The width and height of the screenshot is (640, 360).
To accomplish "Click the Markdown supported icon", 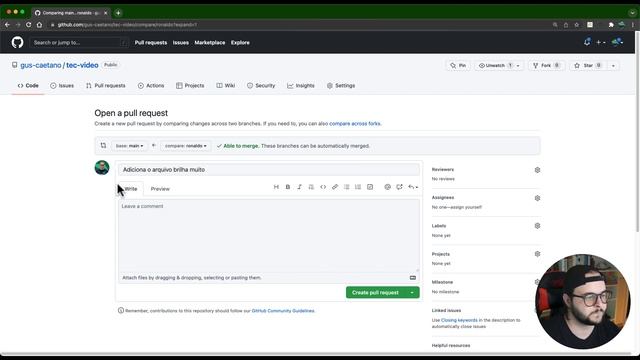I will (x=413, y=278).
